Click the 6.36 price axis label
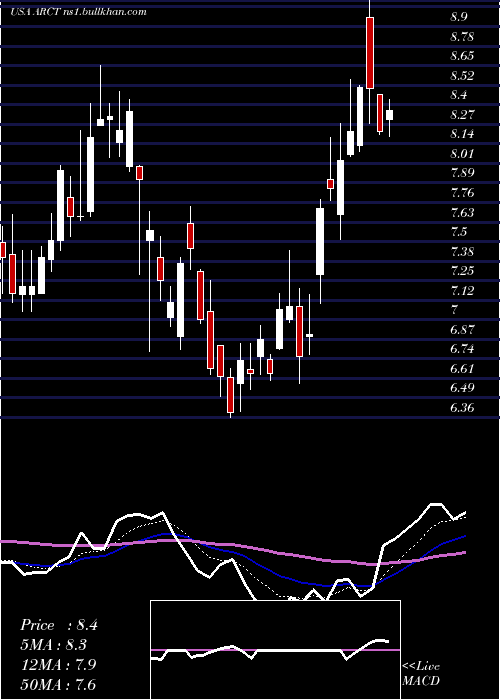The image size is (500, 700). pos(462,408)
